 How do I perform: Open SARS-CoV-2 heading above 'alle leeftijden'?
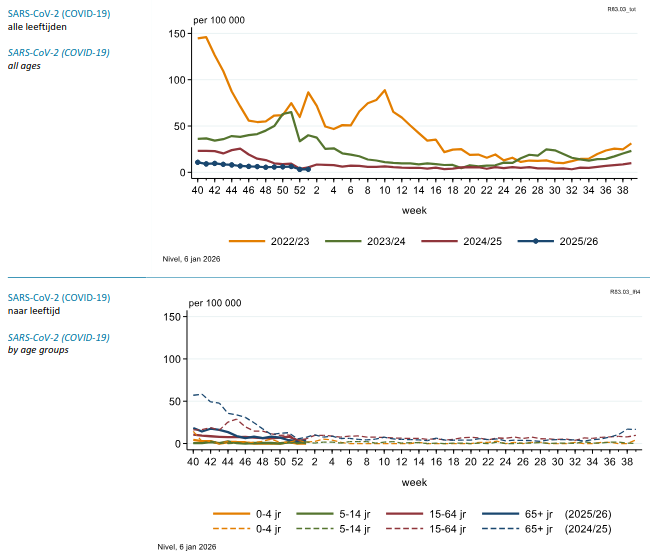tap(59, 14)
